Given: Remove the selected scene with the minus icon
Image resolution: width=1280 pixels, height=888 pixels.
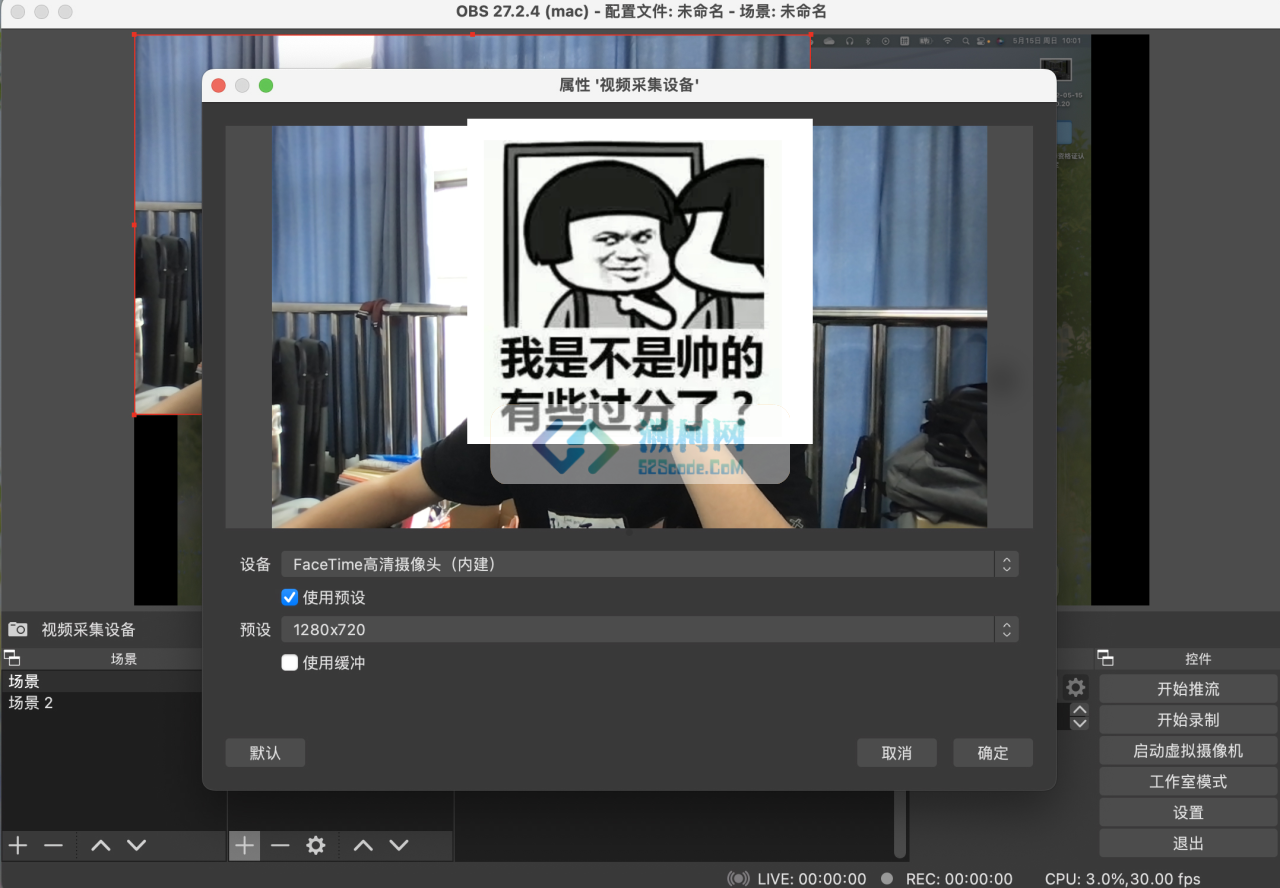Looking at the screenshot, I should click(x=53, y=845).
